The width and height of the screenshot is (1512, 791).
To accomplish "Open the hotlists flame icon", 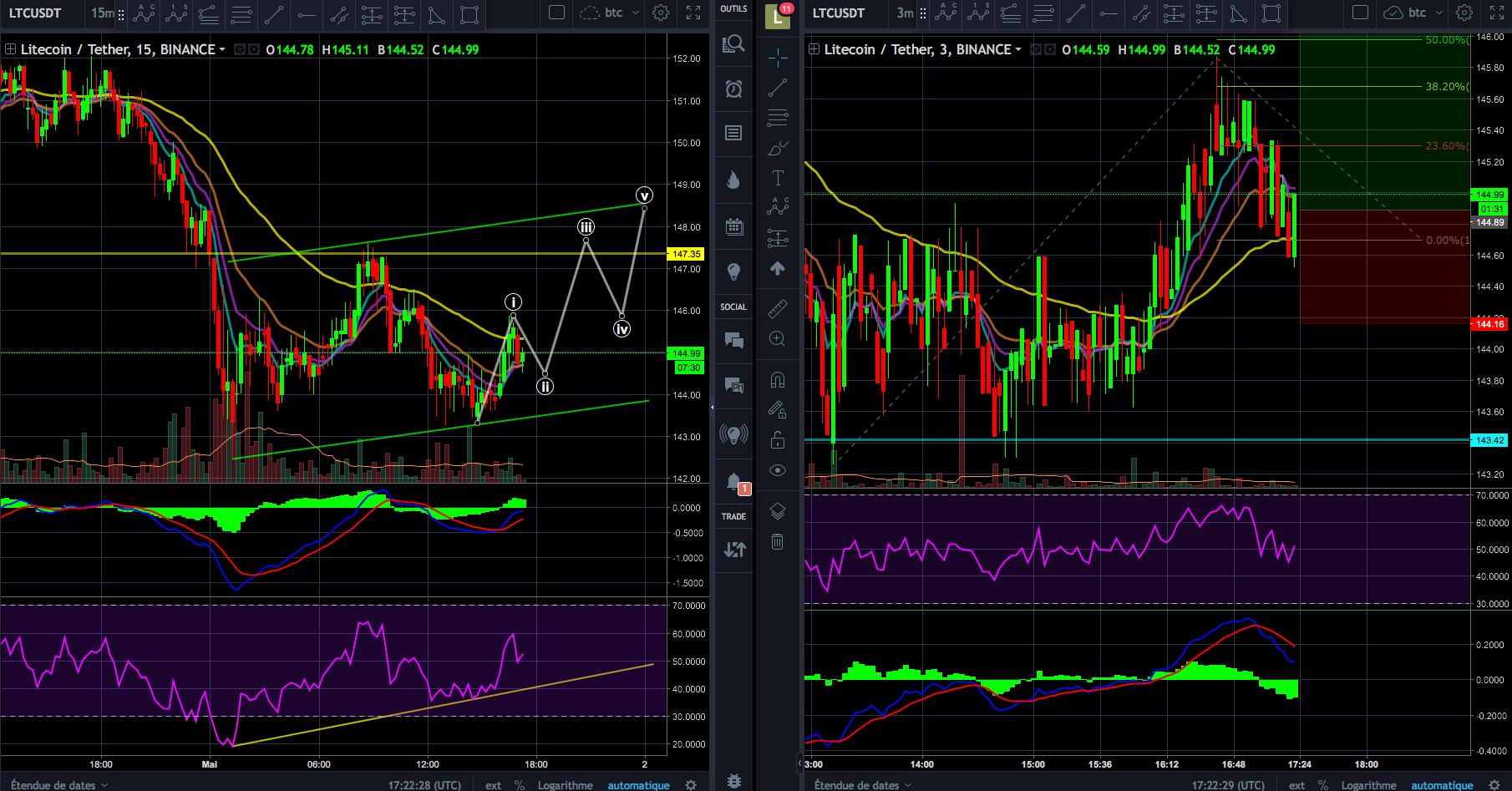I will coord(733,180).
